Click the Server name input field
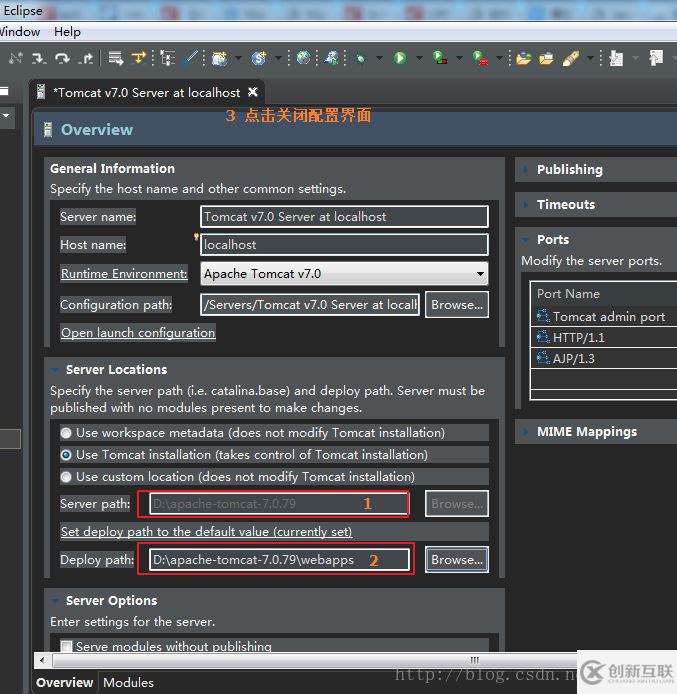Screen dimensions: 677x694 (344, 216)
